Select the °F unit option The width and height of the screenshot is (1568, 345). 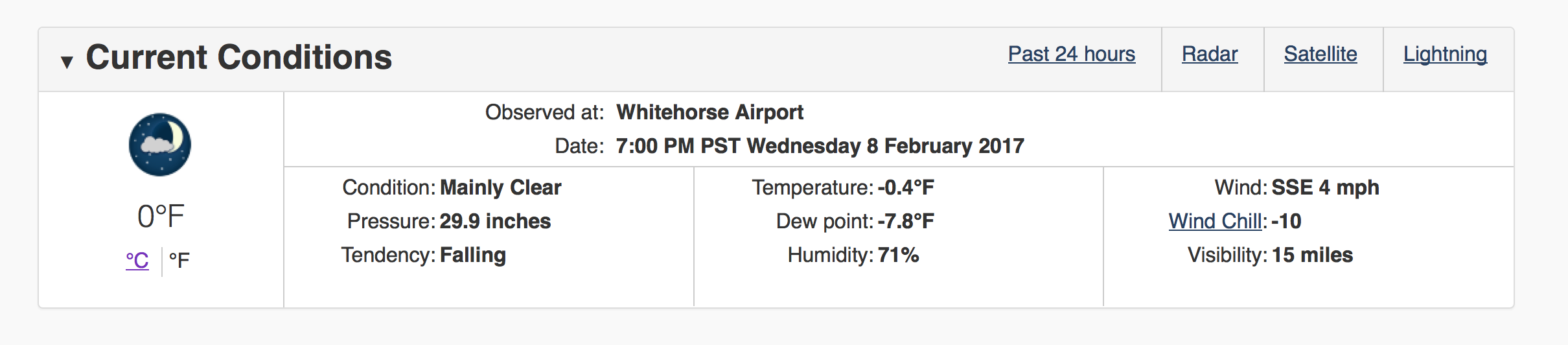tap(179, 261)
